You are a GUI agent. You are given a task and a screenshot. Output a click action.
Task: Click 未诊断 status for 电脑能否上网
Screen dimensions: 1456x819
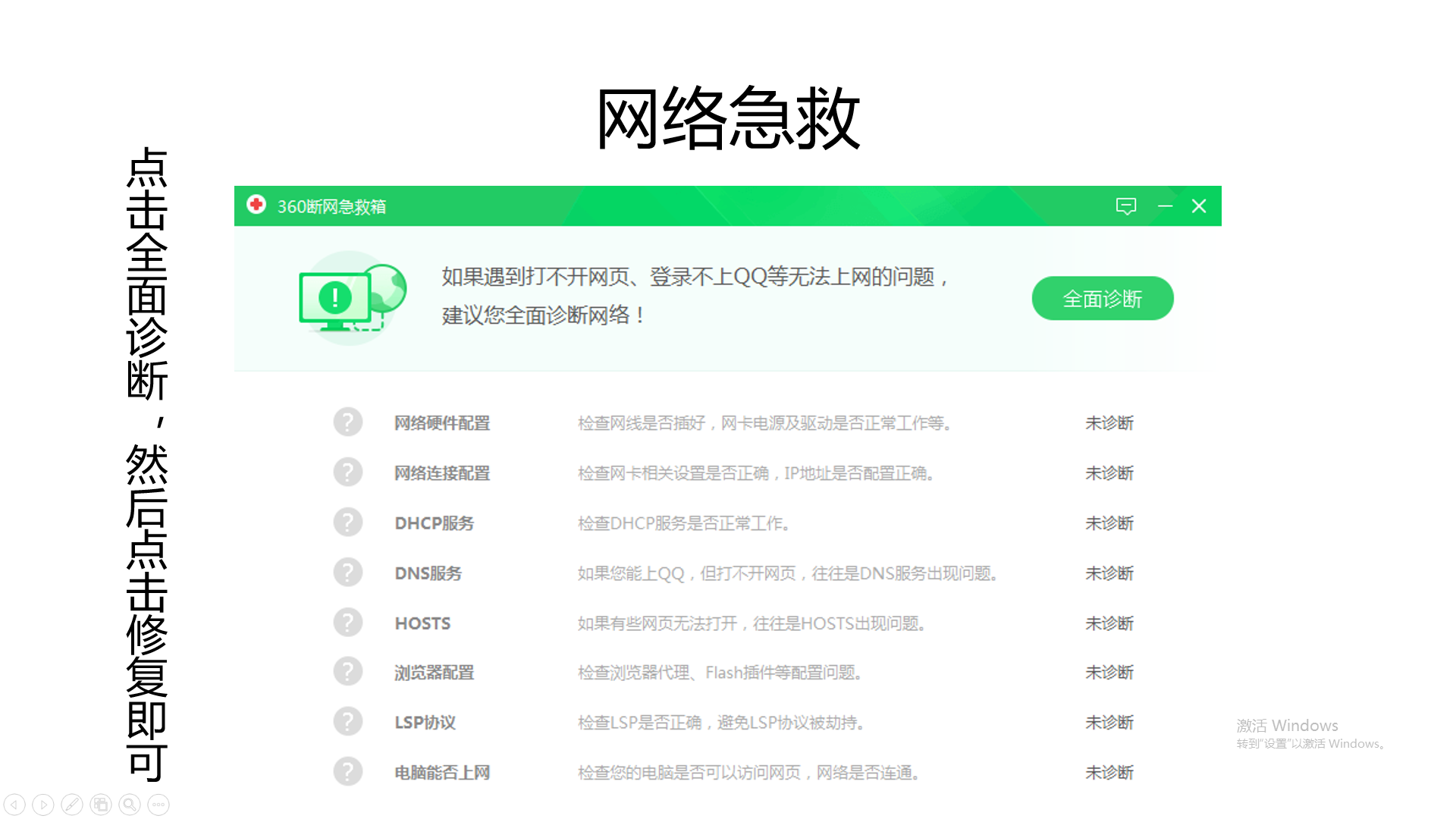tap(1109, 773)
